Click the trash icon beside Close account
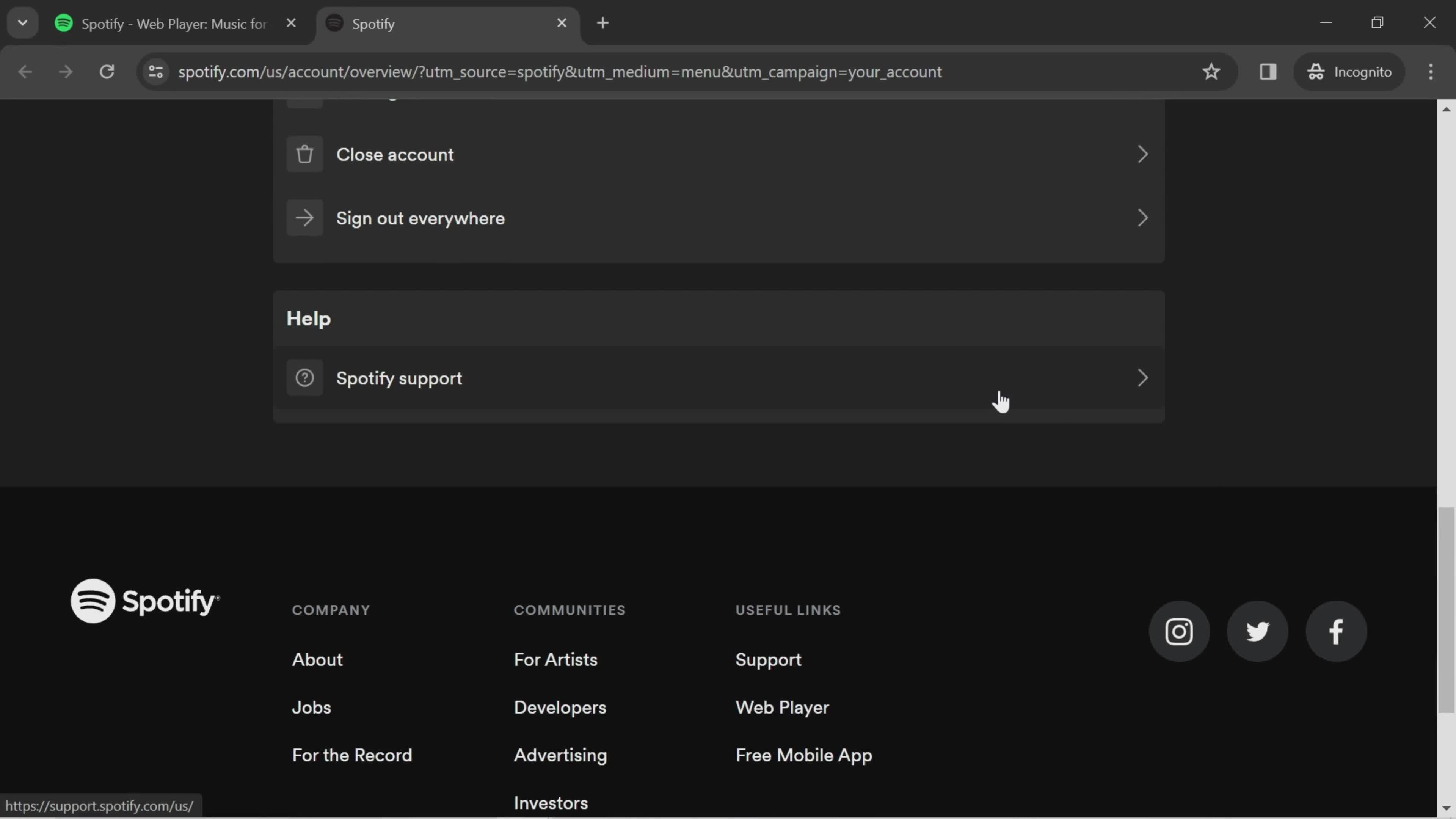The height and width of the screenshot is (819, 1456). pos(304,154)
